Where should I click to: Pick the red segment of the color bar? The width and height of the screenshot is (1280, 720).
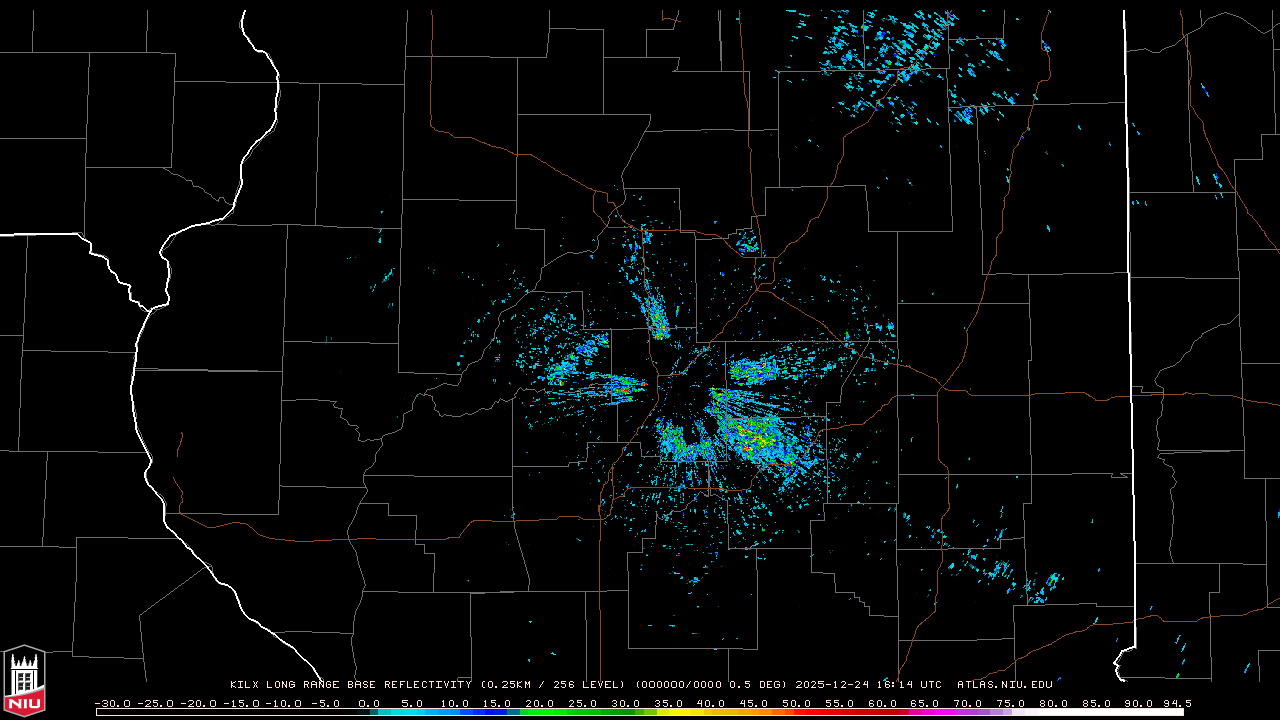(840, 712)
